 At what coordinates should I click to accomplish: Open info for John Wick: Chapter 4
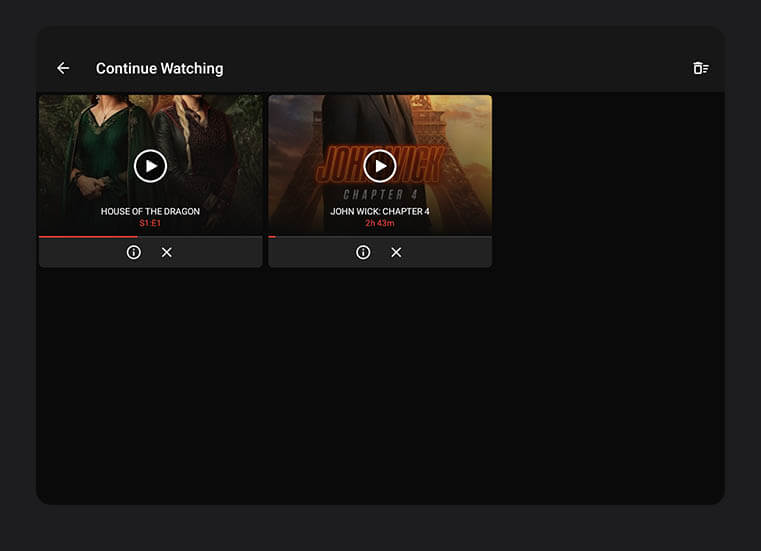pyautogui.click(x=363, y=252)
